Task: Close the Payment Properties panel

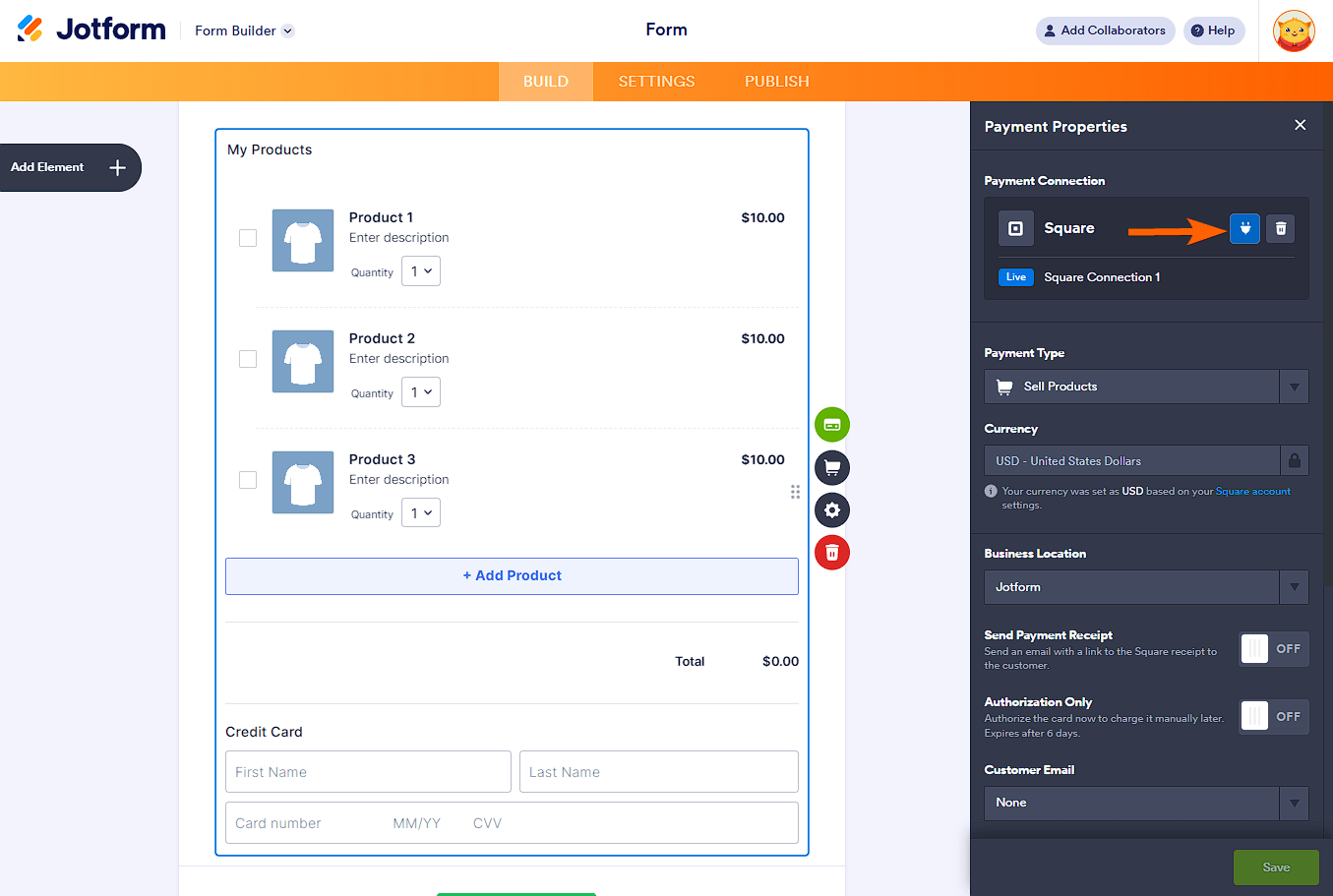Action: click(1301, 125)
